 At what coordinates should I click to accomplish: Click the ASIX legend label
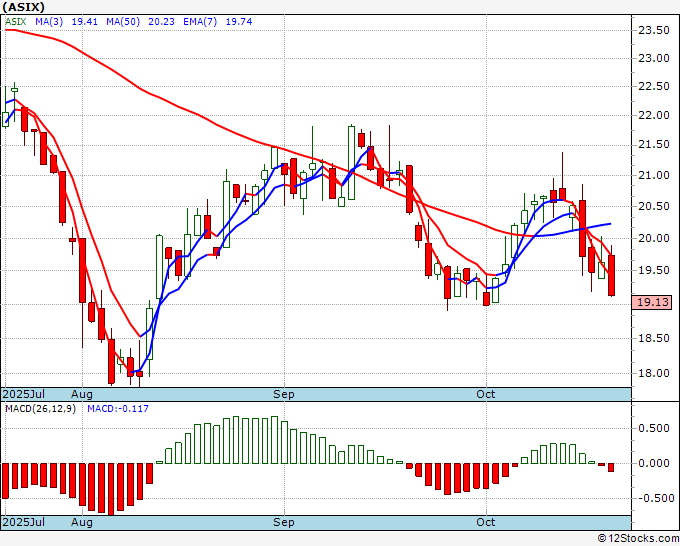coord(16,22)
